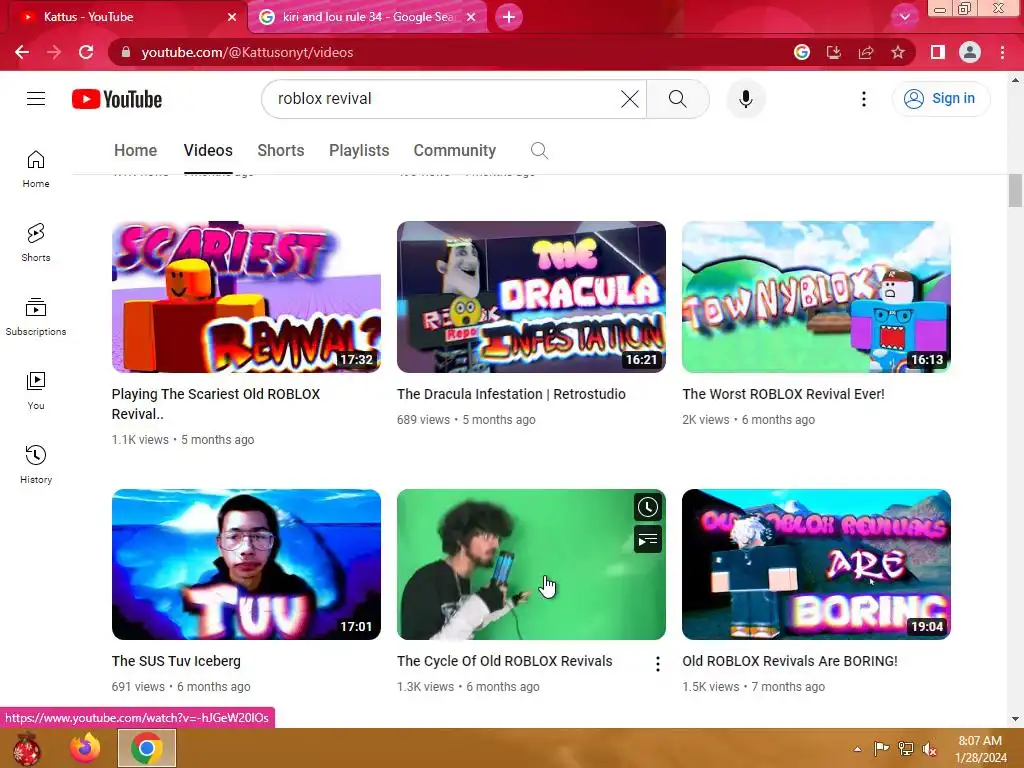This screenshot has width=1024, height=768.
Task: Open Subscriptions in the left sidebar
Action: pyautogui.click(x=36, y=317)
